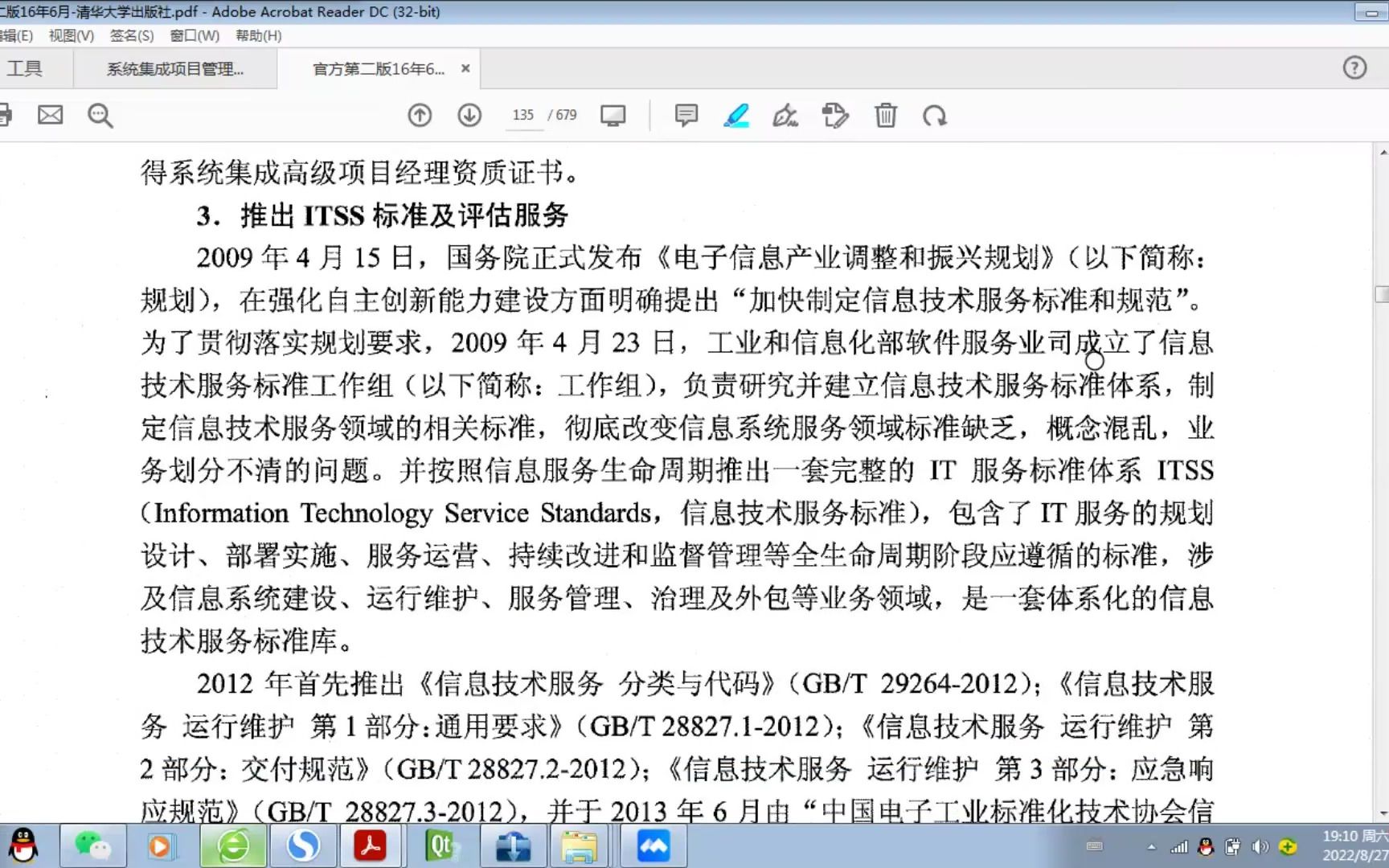The width and height of the screenshot is (1389, 868).
Task: Click the network signal tray icon
Action: tap(1179, 846)
